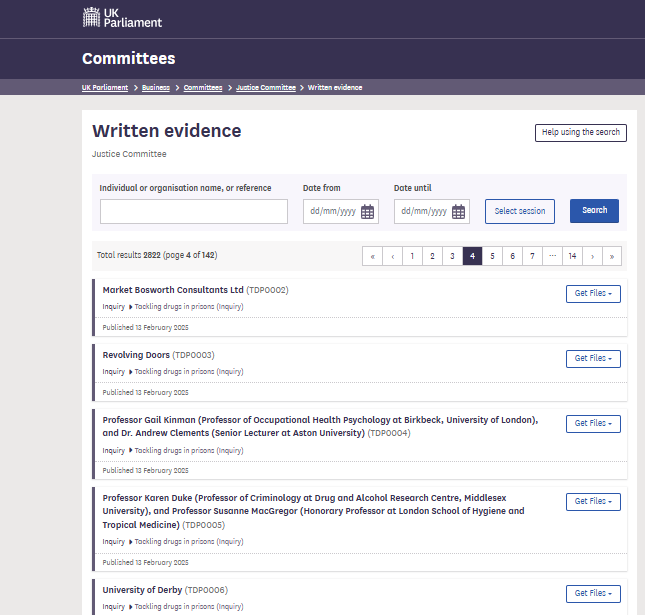
Task: Open Get Files for Professor Karen Duke
Action: coord(593,502)
